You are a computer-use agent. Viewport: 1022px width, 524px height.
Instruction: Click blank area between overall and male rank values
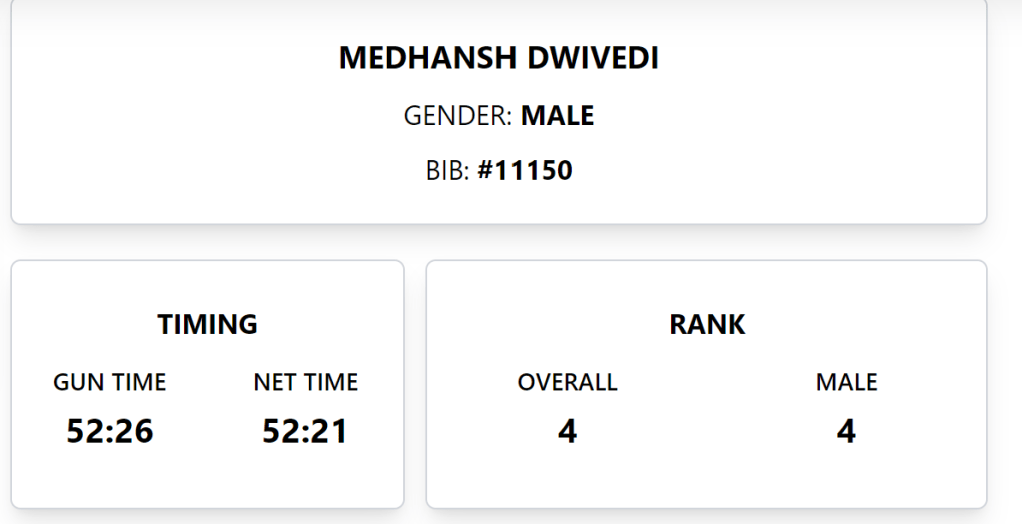(707, 432)
